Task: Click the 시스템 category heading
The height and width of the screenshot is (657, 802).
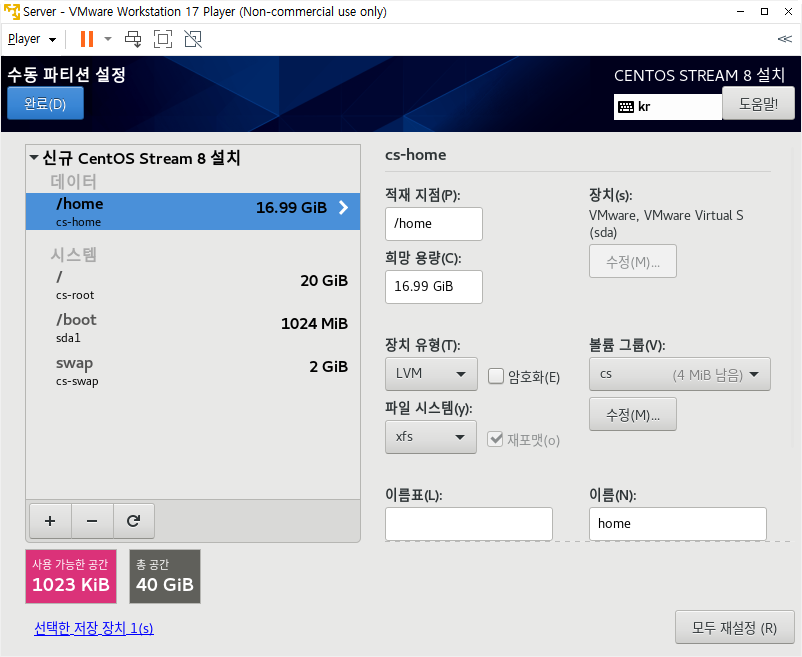Action: pos(74,255)
